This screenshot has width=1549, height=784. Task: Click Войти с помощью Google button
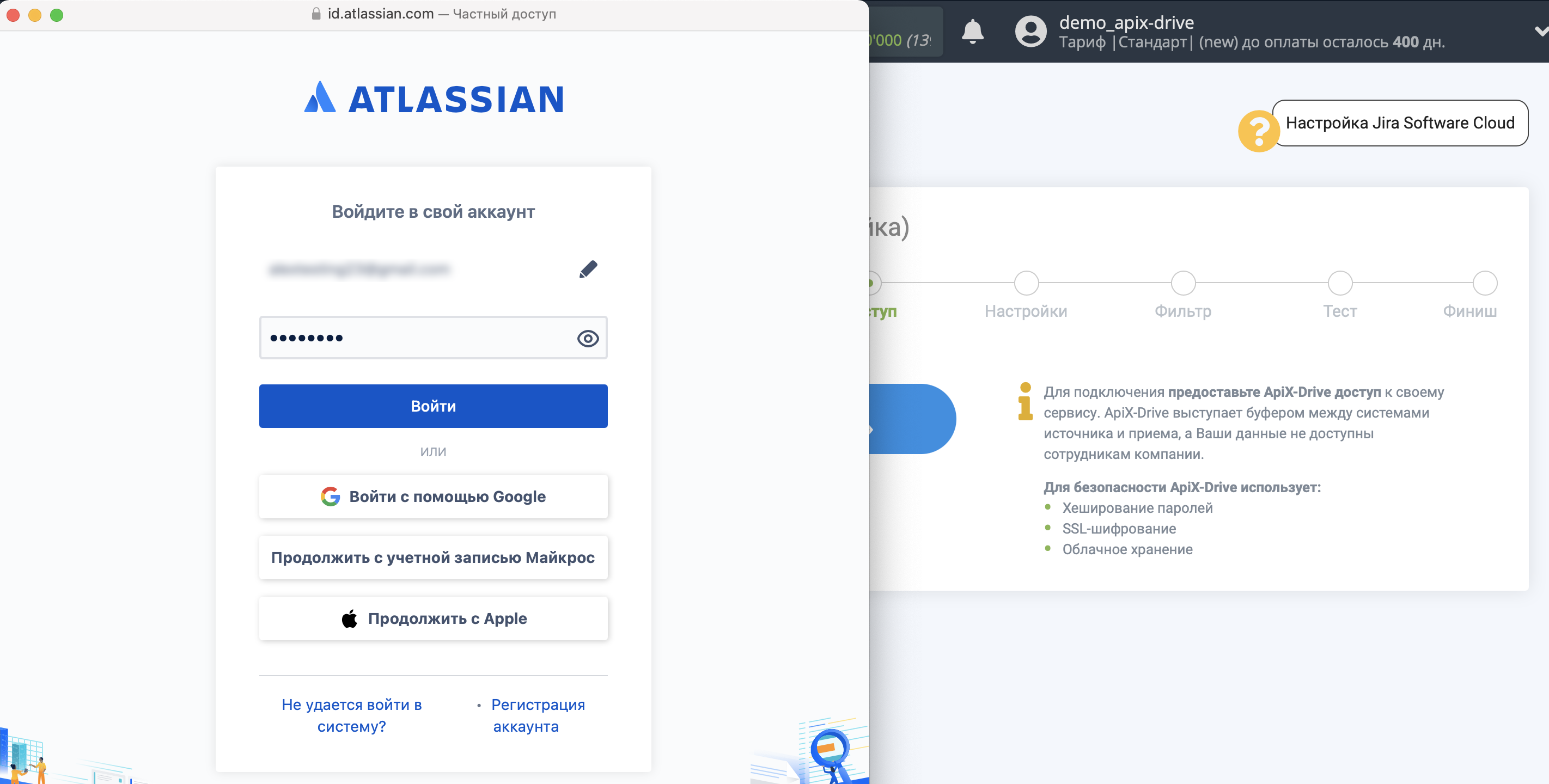click(433, 496)
